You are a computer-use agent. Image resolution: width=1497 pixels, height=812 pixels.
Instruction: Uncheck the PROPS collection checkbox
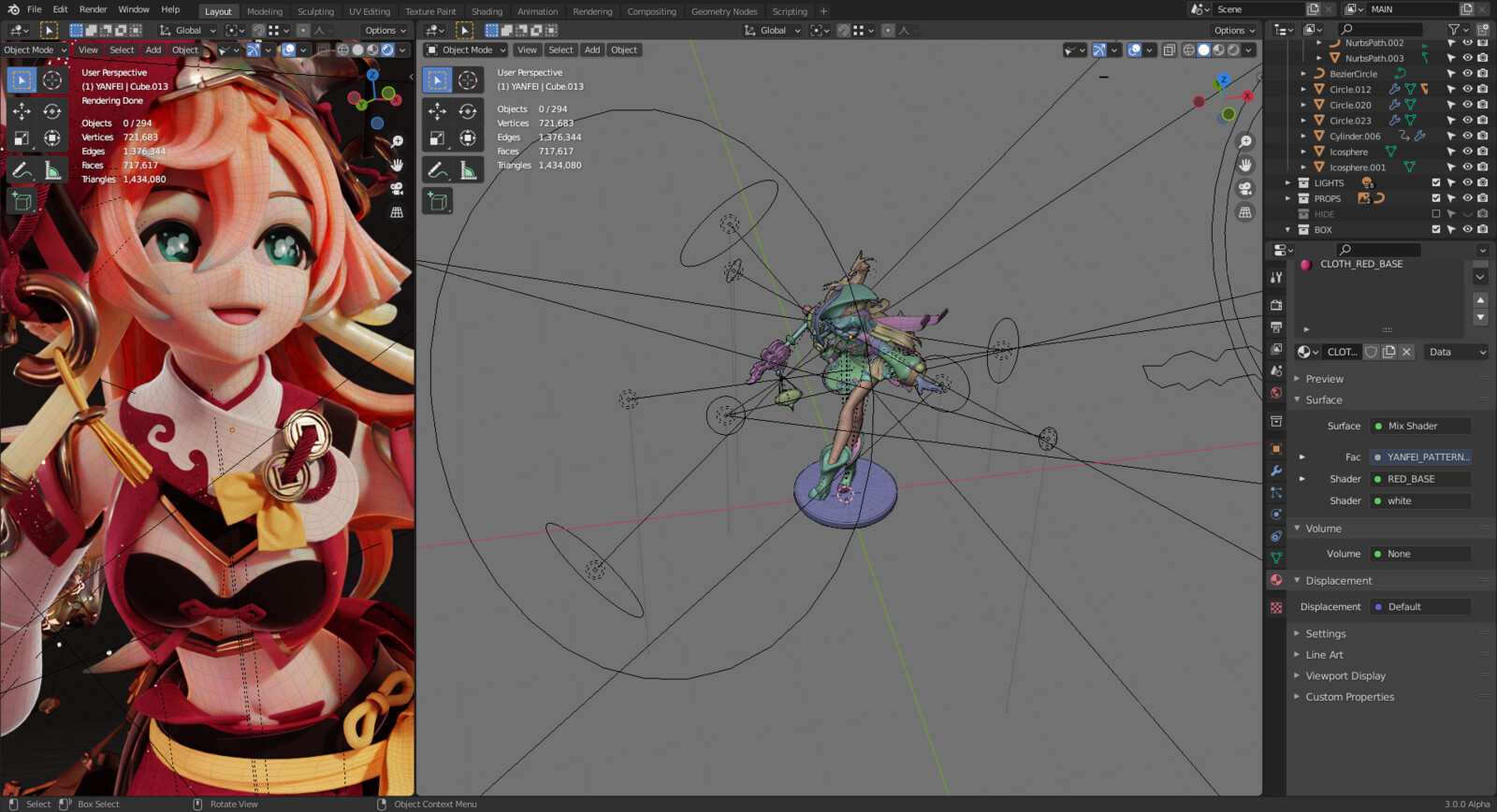pyautogui.click(x=1436, y=198)
